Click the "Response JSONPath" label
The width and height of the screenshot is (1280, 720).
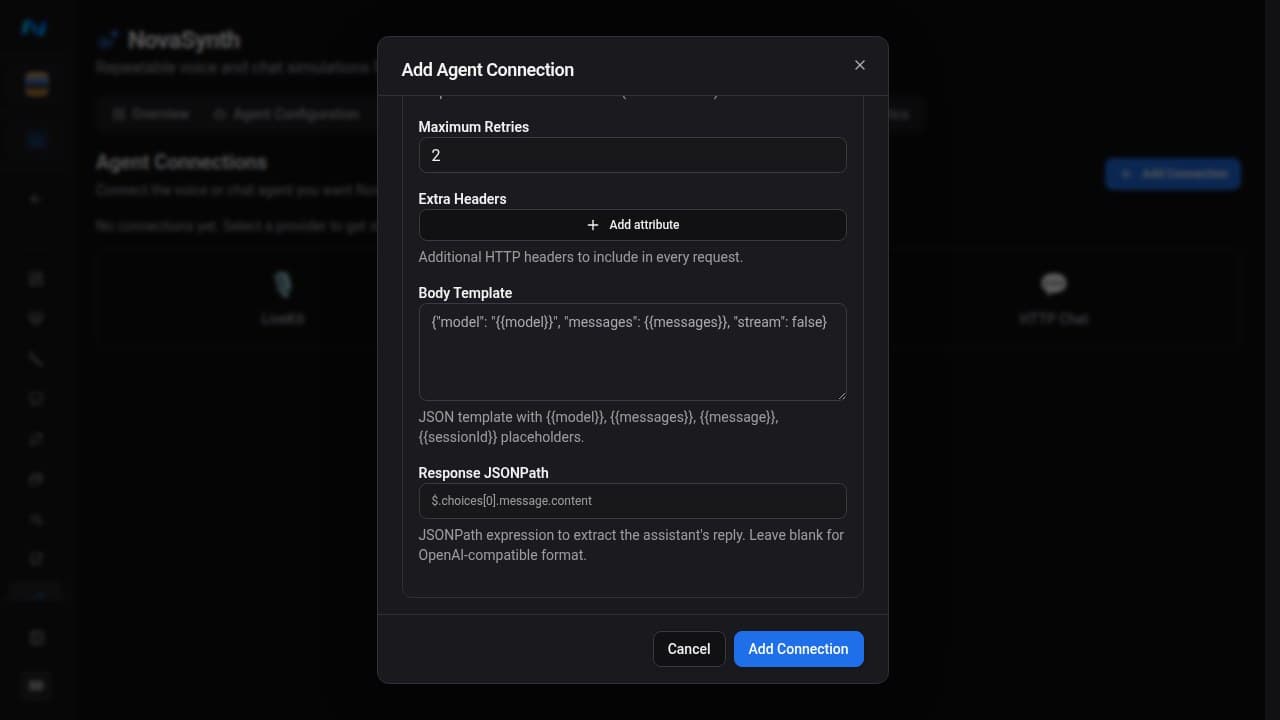pyautogui.click(x=483, y=473)
